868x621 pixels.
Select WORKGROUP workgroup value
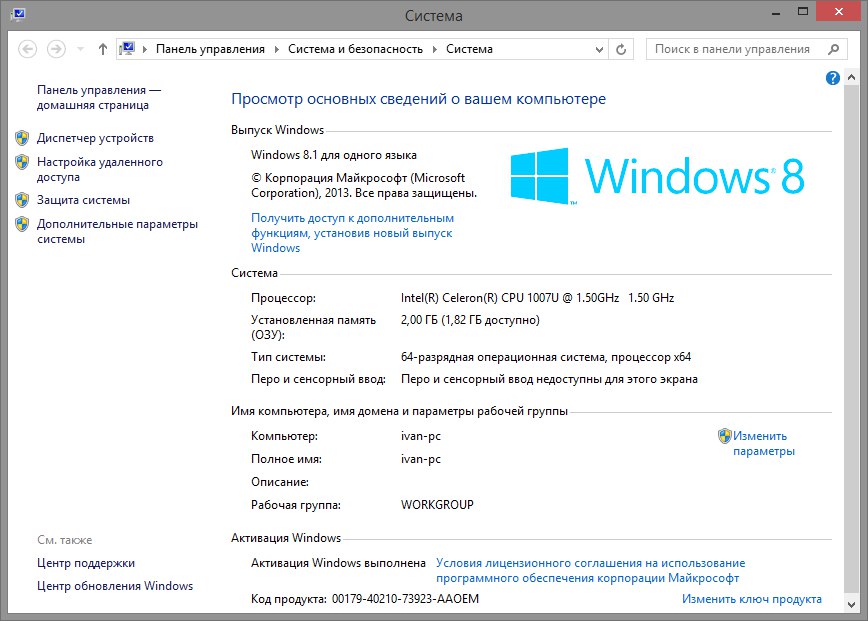click(437, 505)
